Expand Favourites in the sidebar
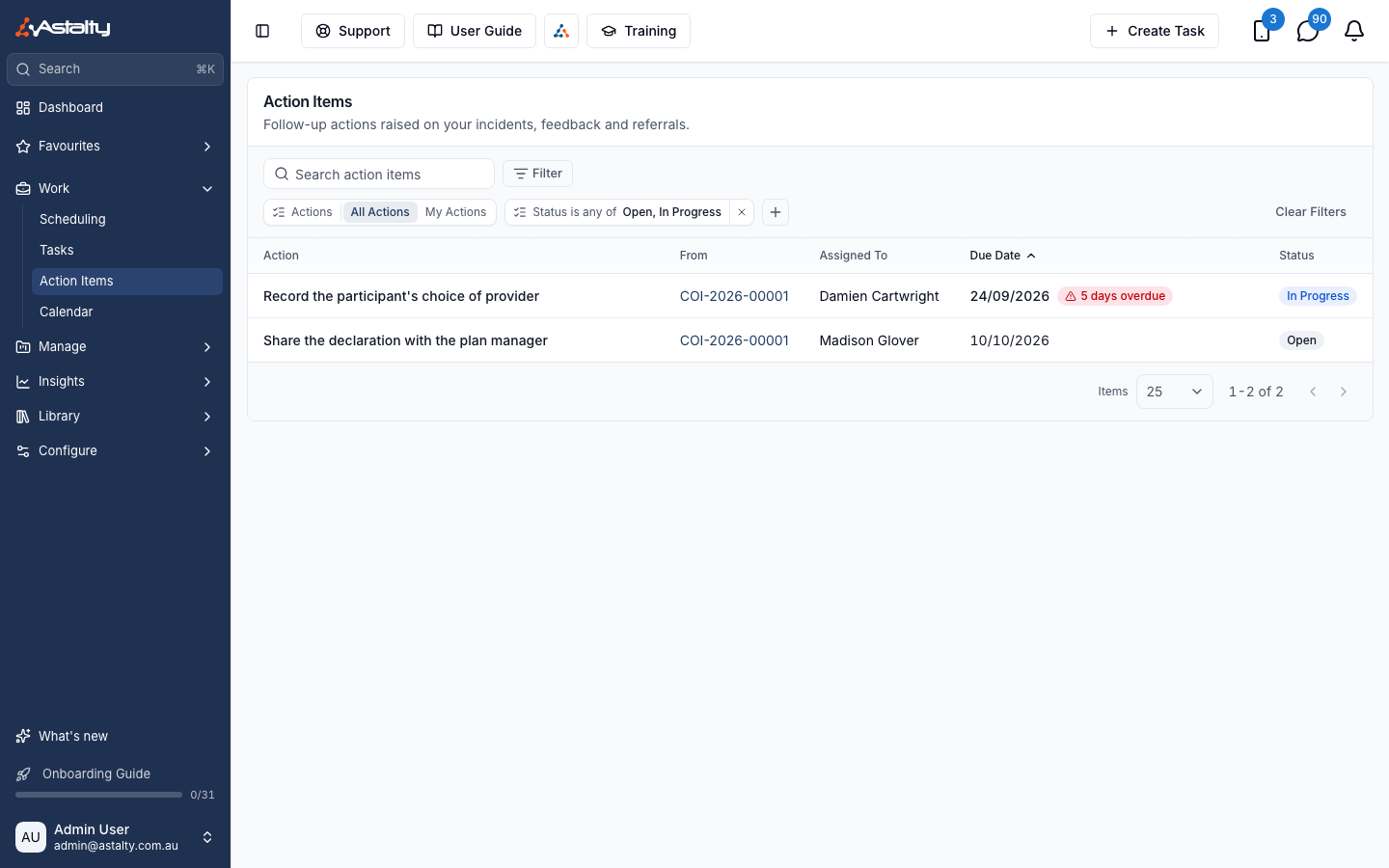The image size is (1389, 868). 116,147
